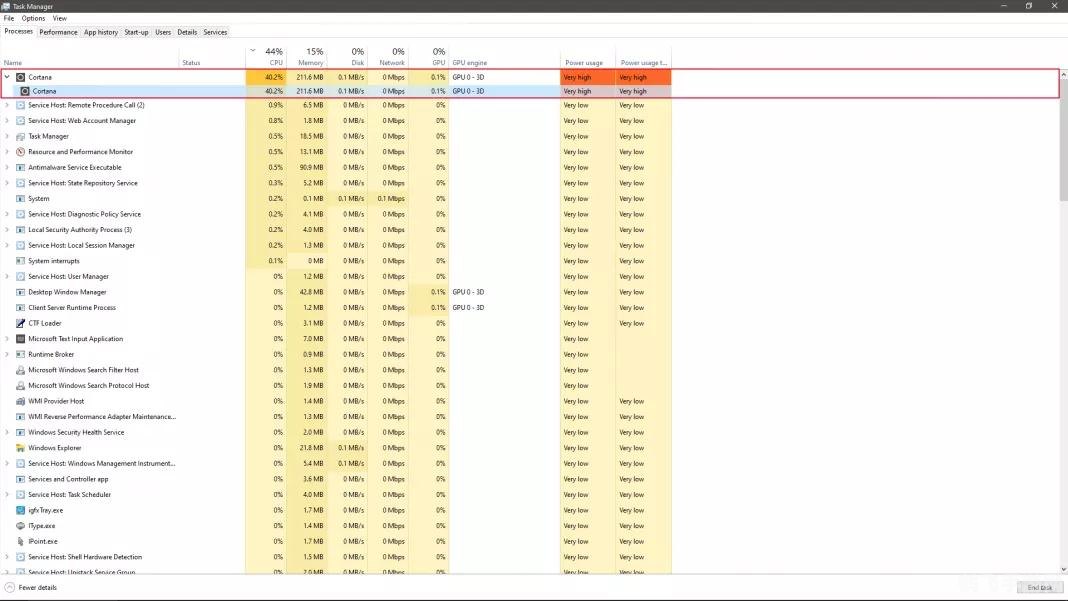Sort by the Disk column header
This screenshot has height=601, width=1068.
click(348, 57)
